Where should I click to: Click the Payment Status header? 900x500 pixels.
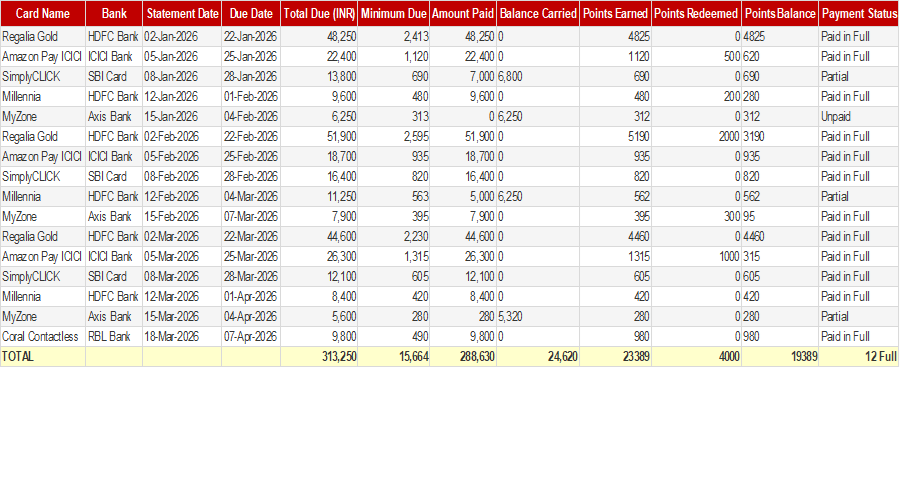859,14
